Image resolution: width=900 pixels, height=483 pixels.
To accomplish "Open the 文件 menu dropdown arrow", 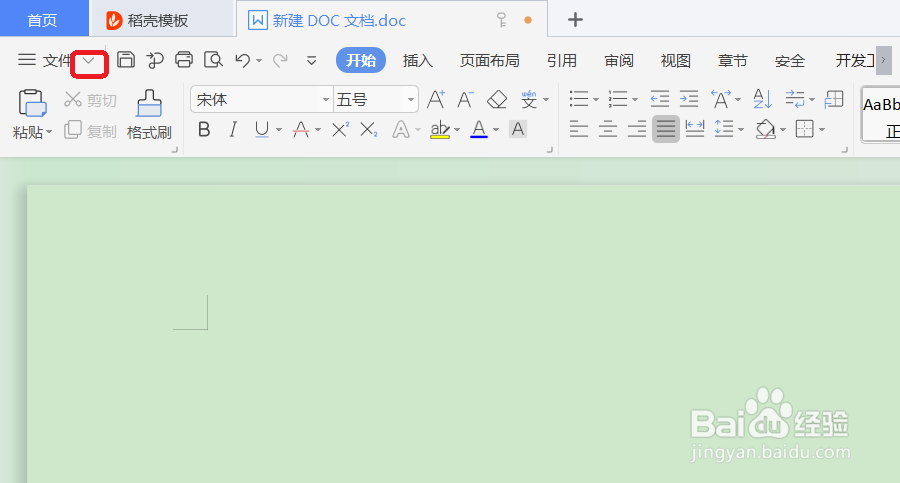I will [89, 61].
